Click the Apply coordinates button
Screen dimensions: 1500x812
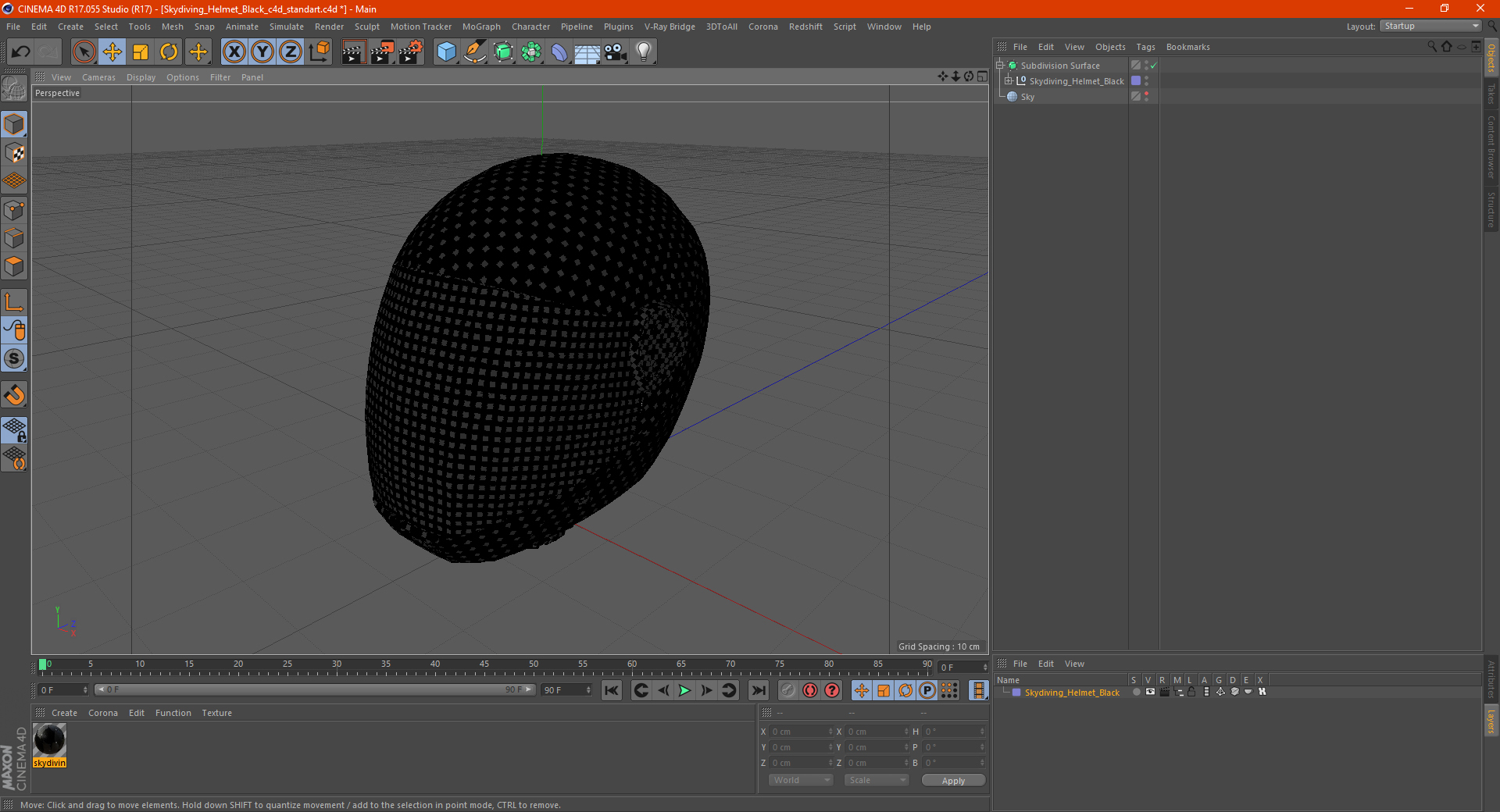pos(953,781)
